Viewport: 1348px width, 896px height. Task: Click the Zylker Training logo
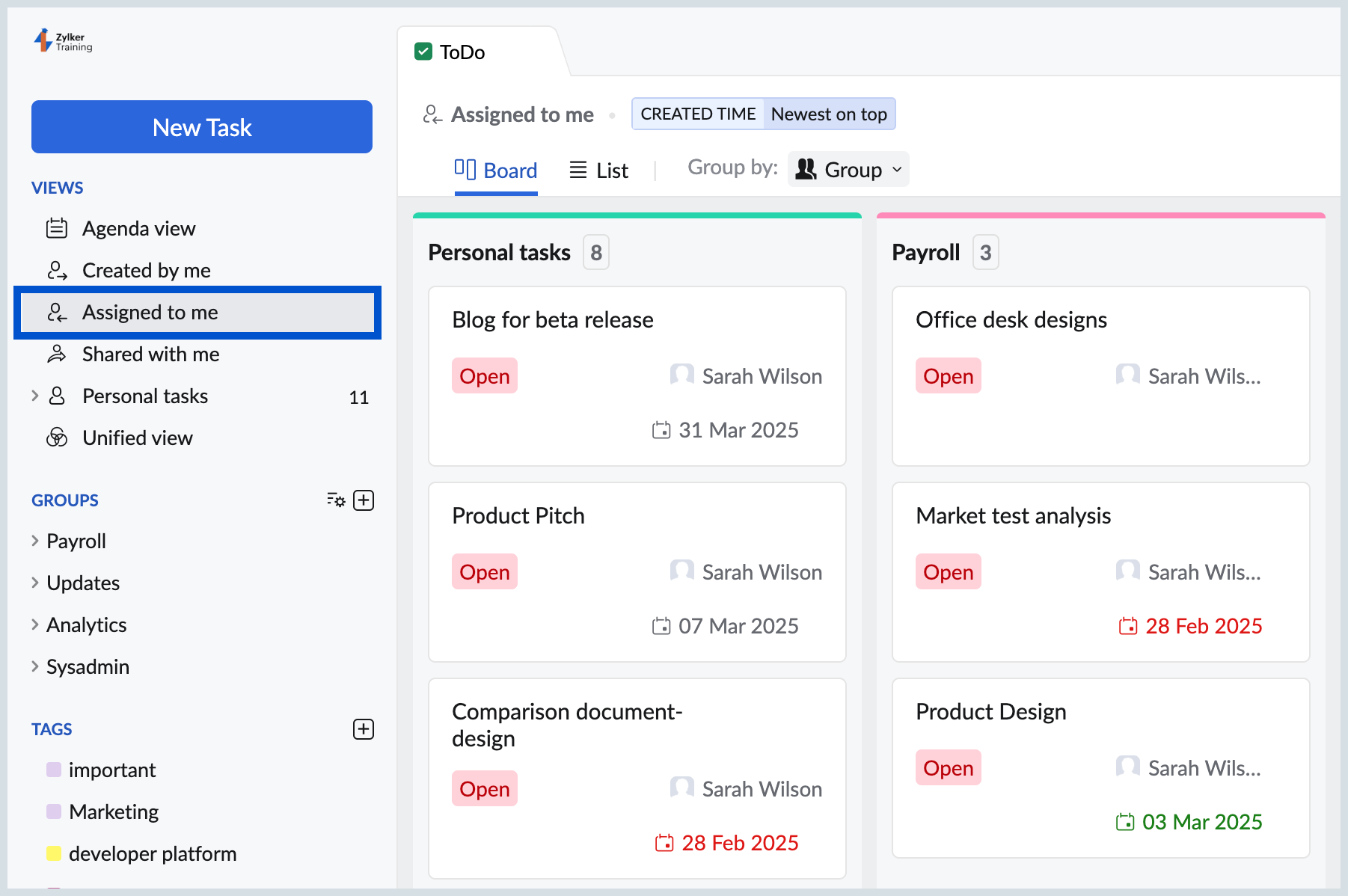point(64,41)
